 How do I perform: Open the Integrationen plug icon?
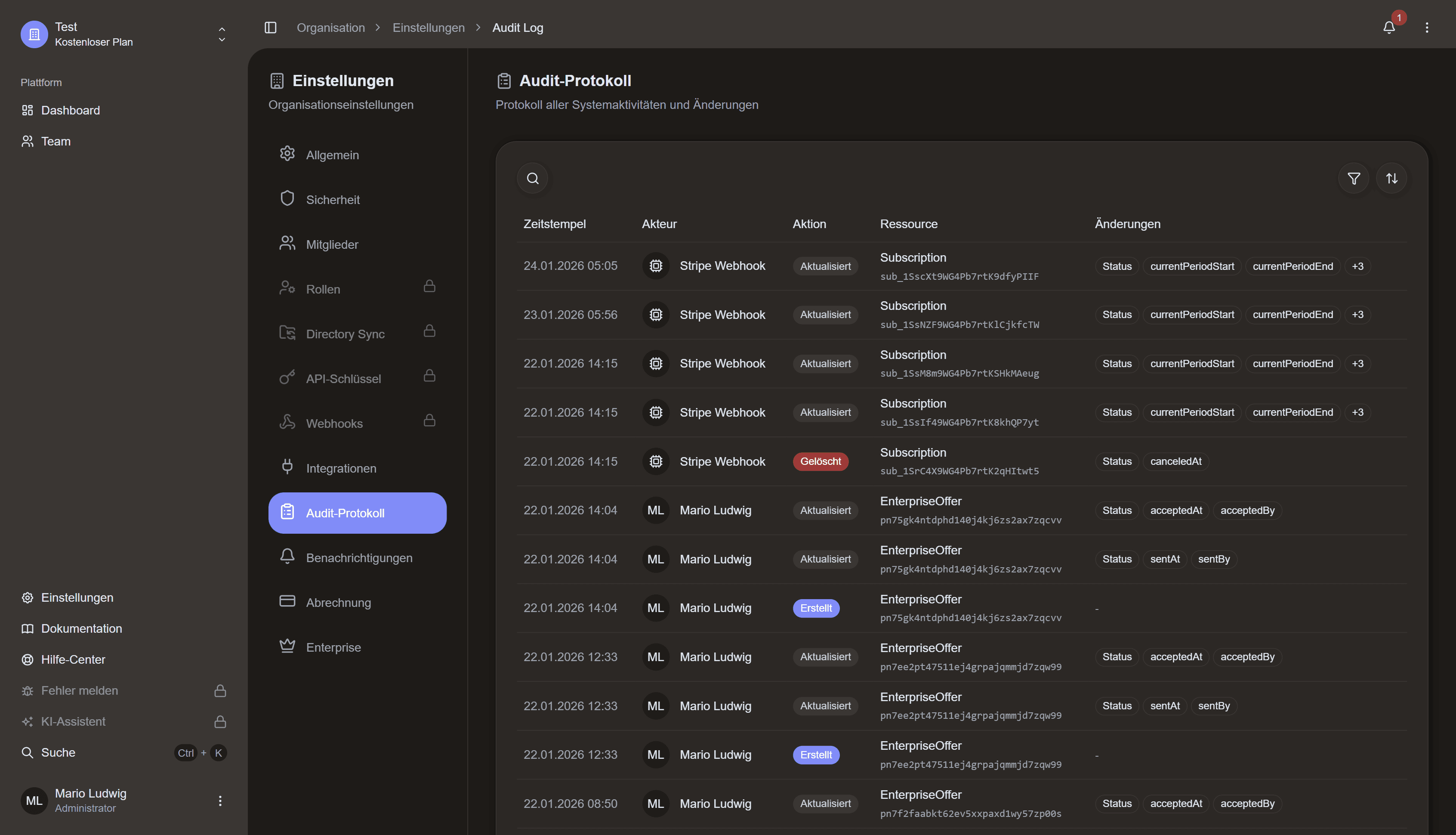click(287, 467)
